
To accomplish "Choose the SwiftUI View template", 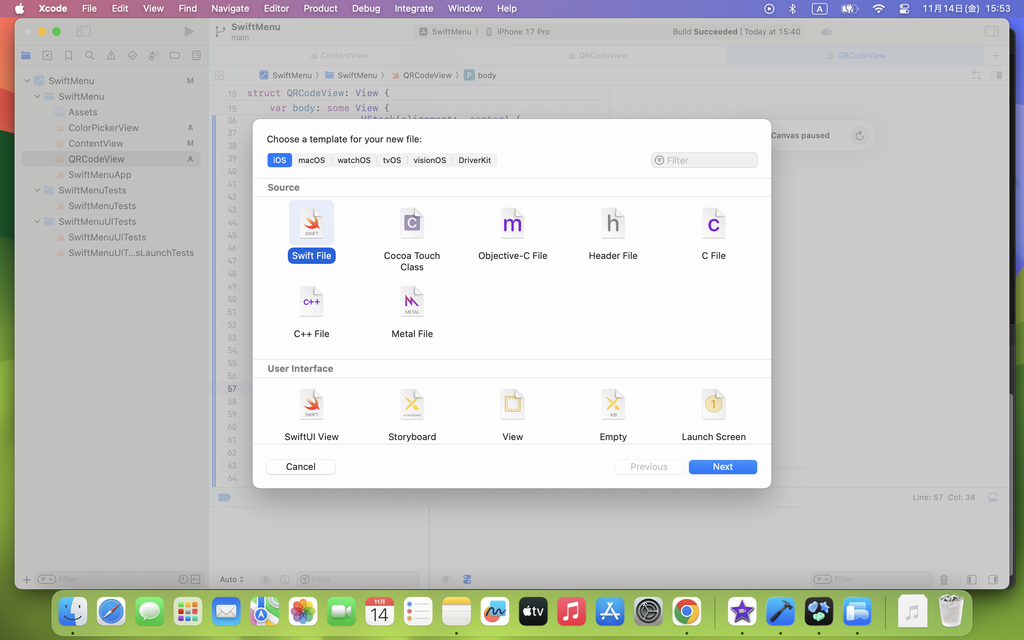I will pyautogui.click(x=311, y=404).
